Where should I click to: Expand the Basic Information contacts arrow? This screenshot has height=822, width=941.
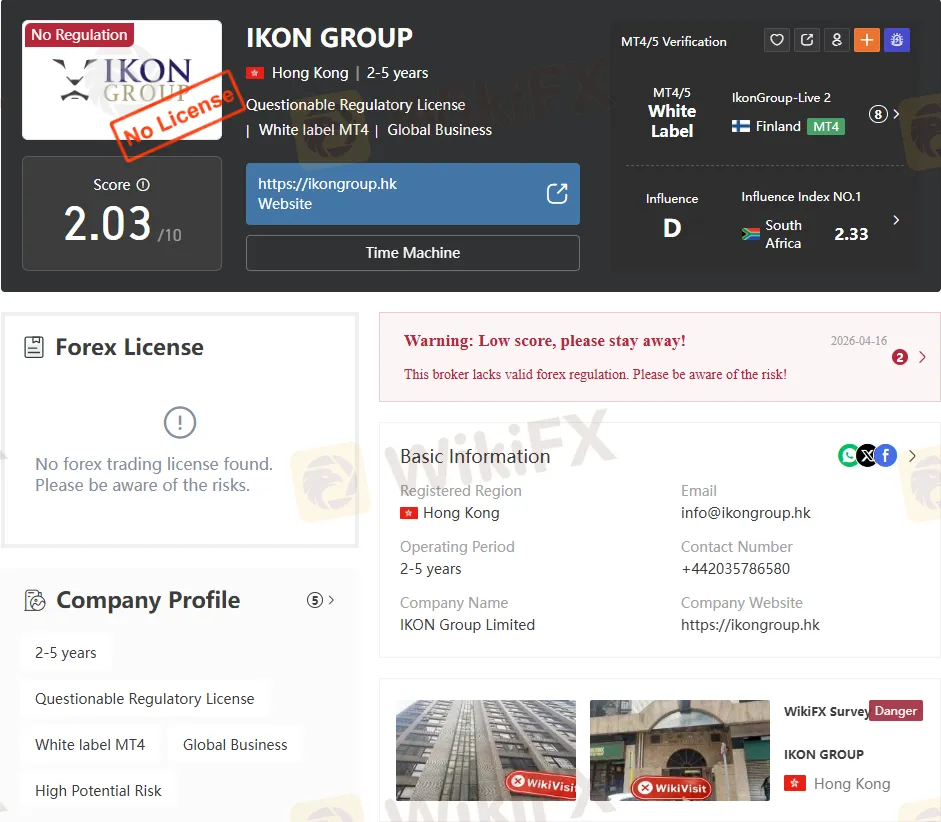coord(912,456)
